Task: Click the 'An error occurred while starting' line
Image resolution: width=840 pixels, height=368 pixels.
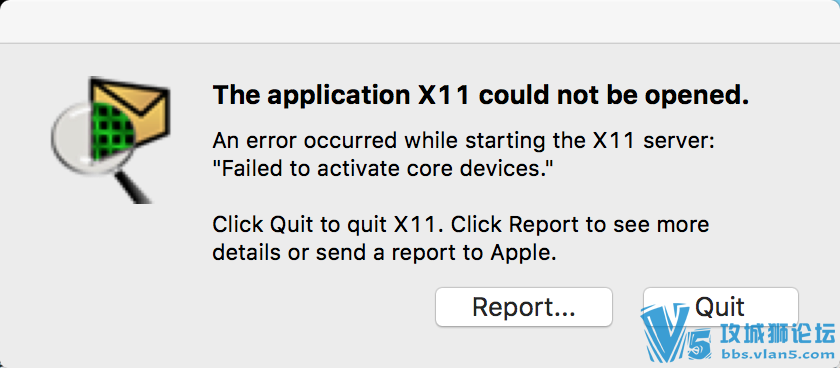Action: coord(464,142)
